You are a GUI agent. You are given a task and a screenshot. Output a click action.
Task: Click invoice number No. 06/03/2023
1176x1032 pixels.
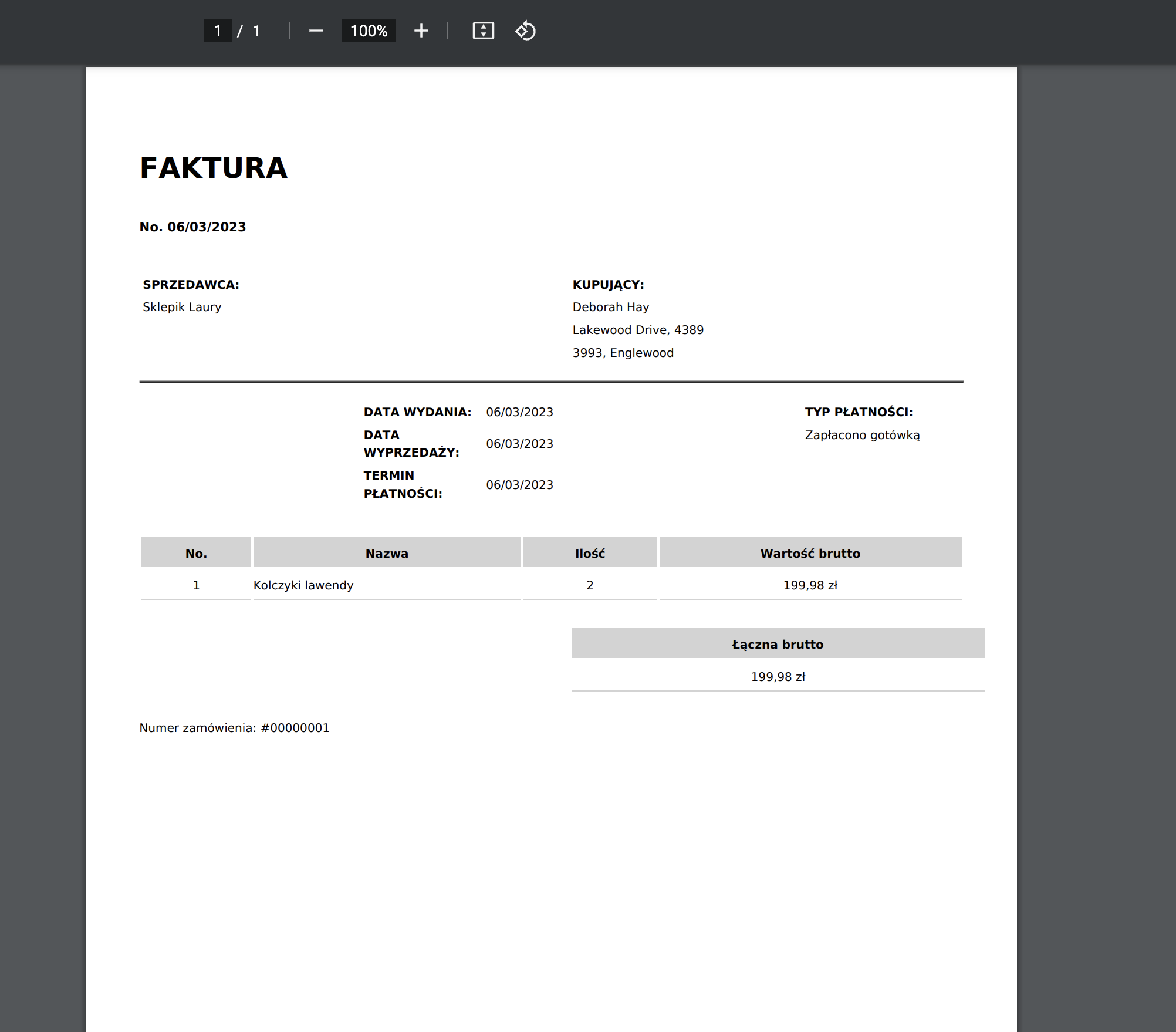(x=192, y=227)
